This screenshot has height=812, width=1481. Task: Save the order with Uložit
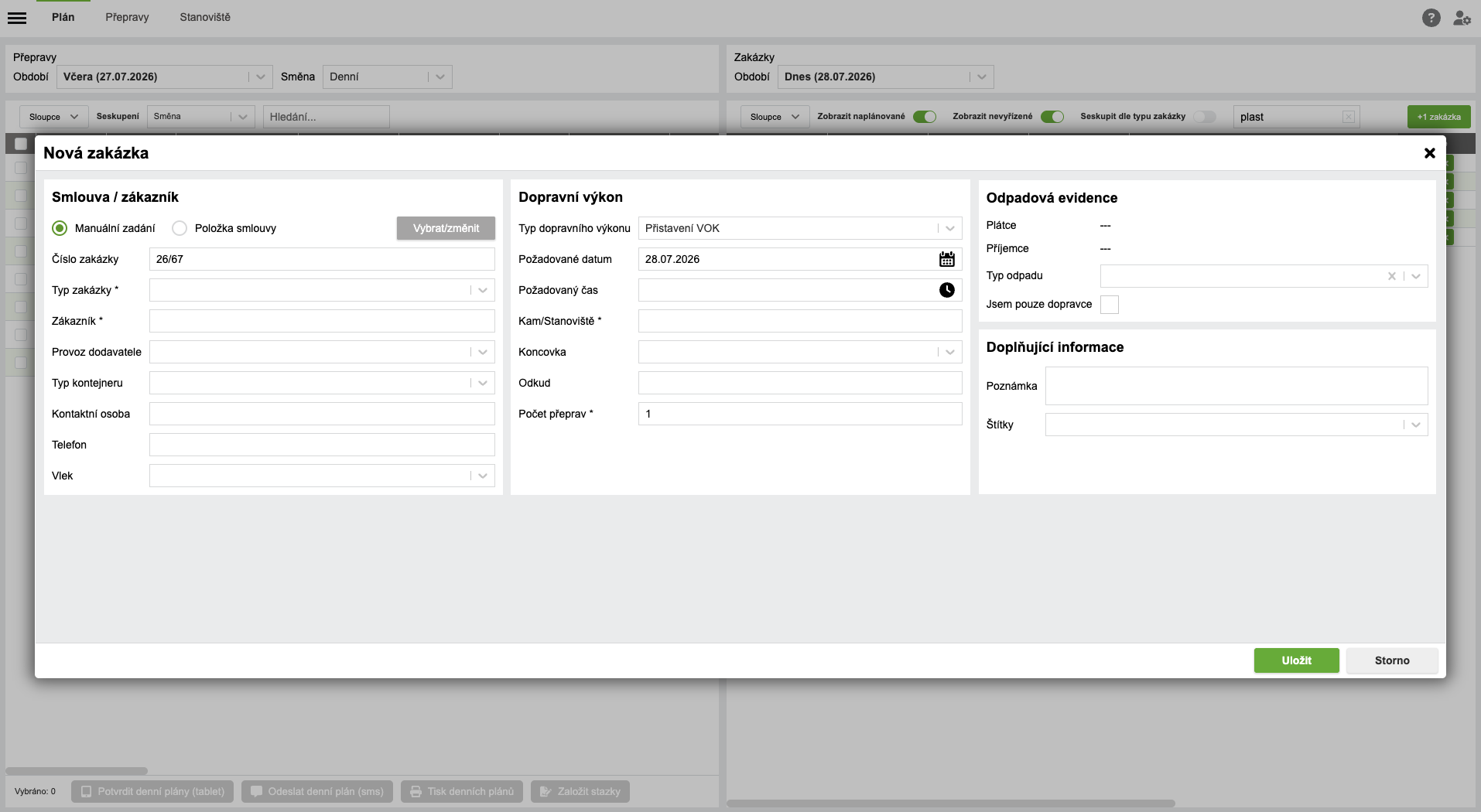[x=1296, y=660]
